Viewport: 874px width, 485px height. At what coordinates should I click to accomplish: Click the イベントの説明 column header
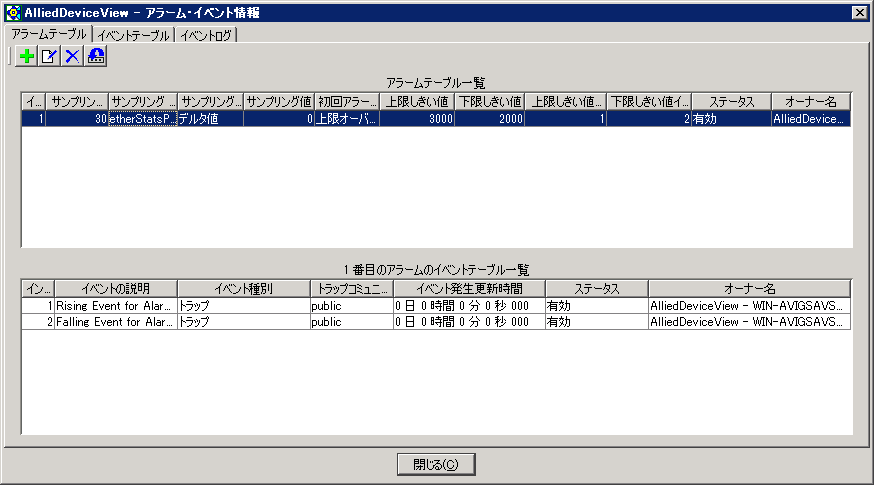pyautogui.click(x=115, y=288)
